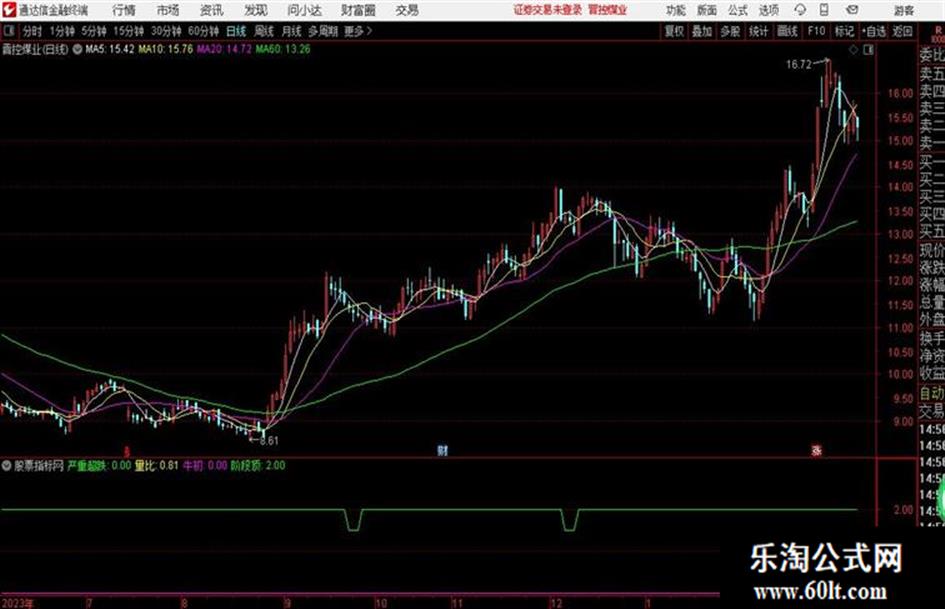Click the 严重超跌: 0.00 indicator label
Viewport: 945px width, 609px height.
click(x=99, y=465)
